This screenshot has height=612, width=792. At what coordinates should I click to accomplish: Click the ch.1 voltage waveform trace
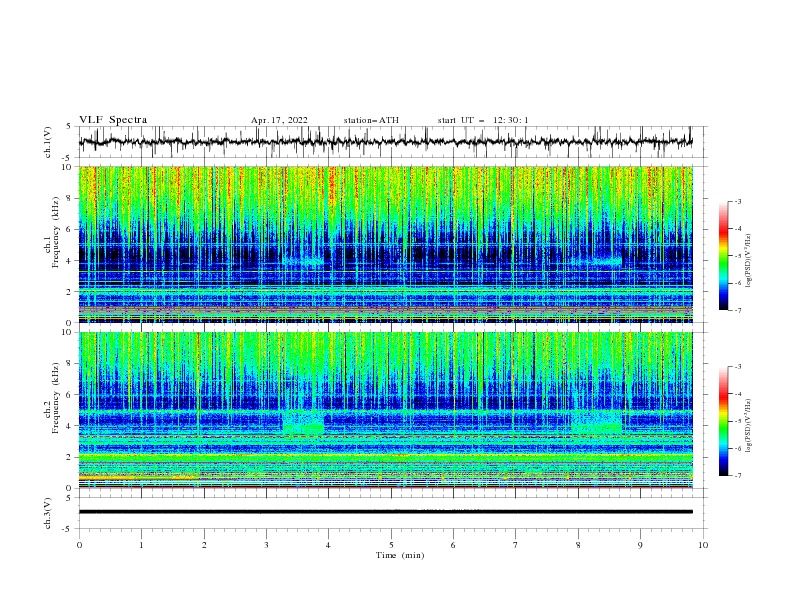click(x=385, y=142)
